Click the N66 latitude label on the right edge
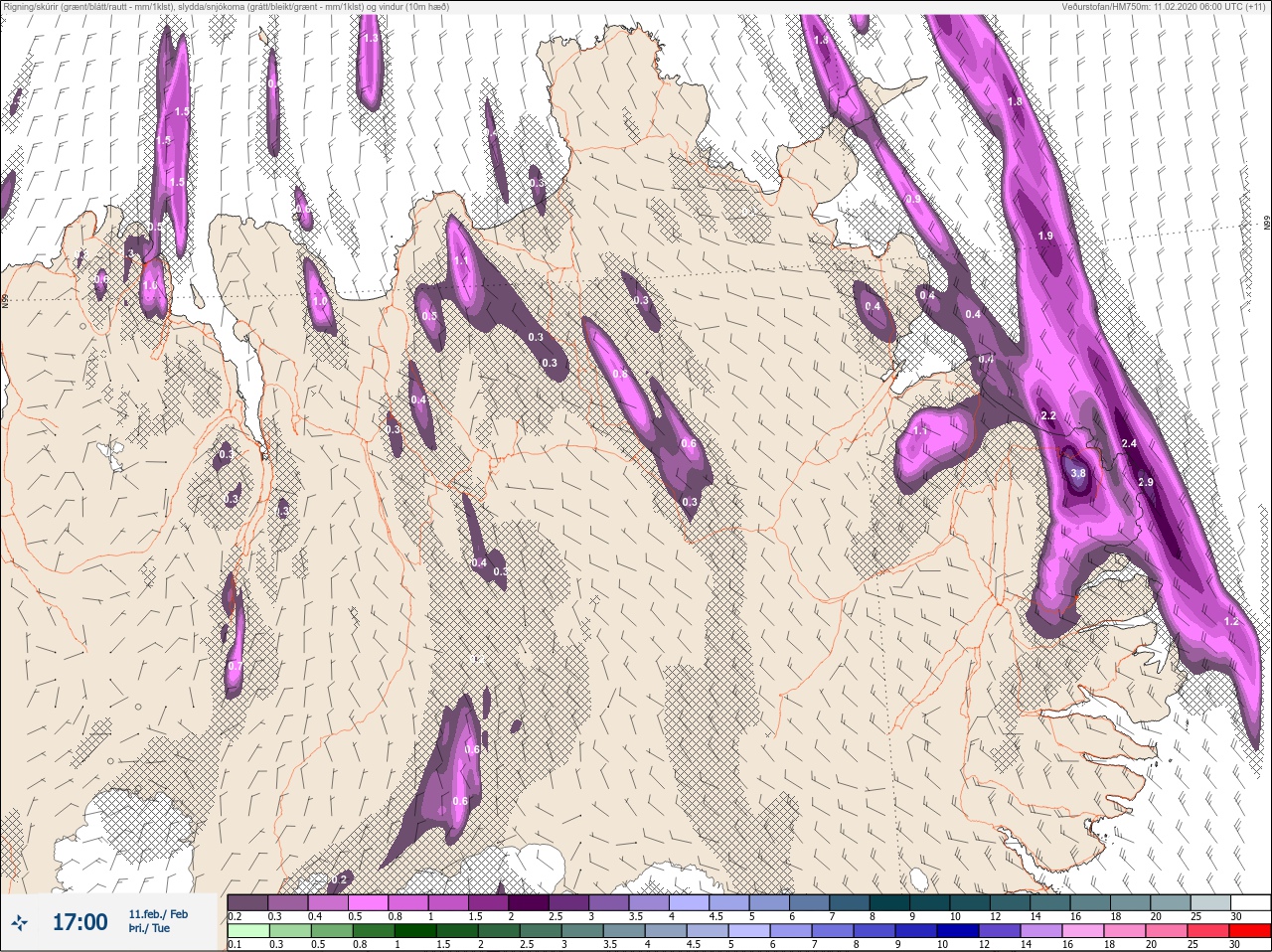1272x952 pixels. pos(1267,224)
